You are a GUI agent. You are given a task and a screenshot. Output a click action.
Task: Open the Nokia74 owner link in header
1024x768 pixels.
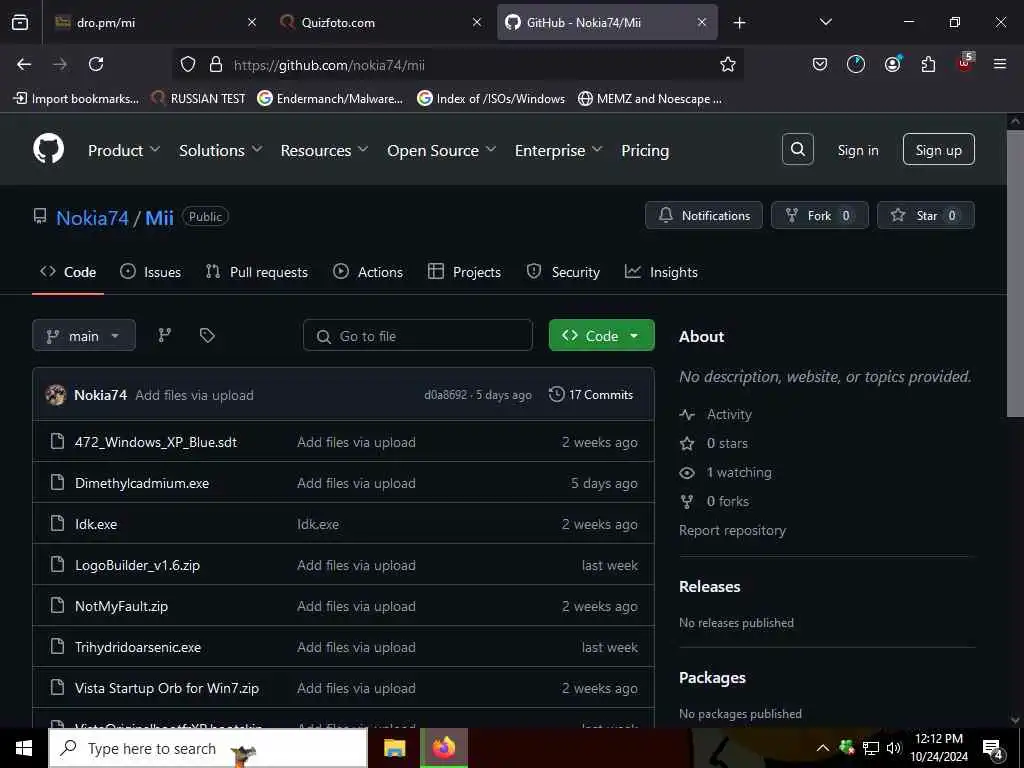pyautogui.click(x=92, y=217)
